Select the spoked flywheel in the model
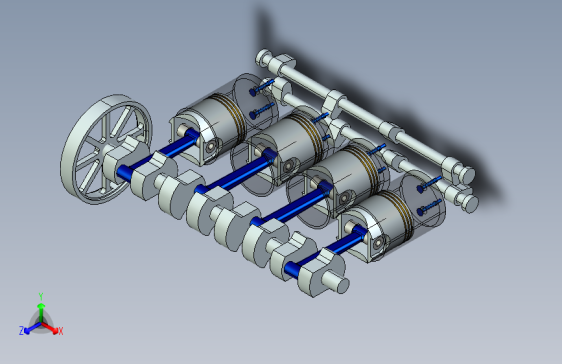Viewport: 562px width, 364px height. [106, 149]
